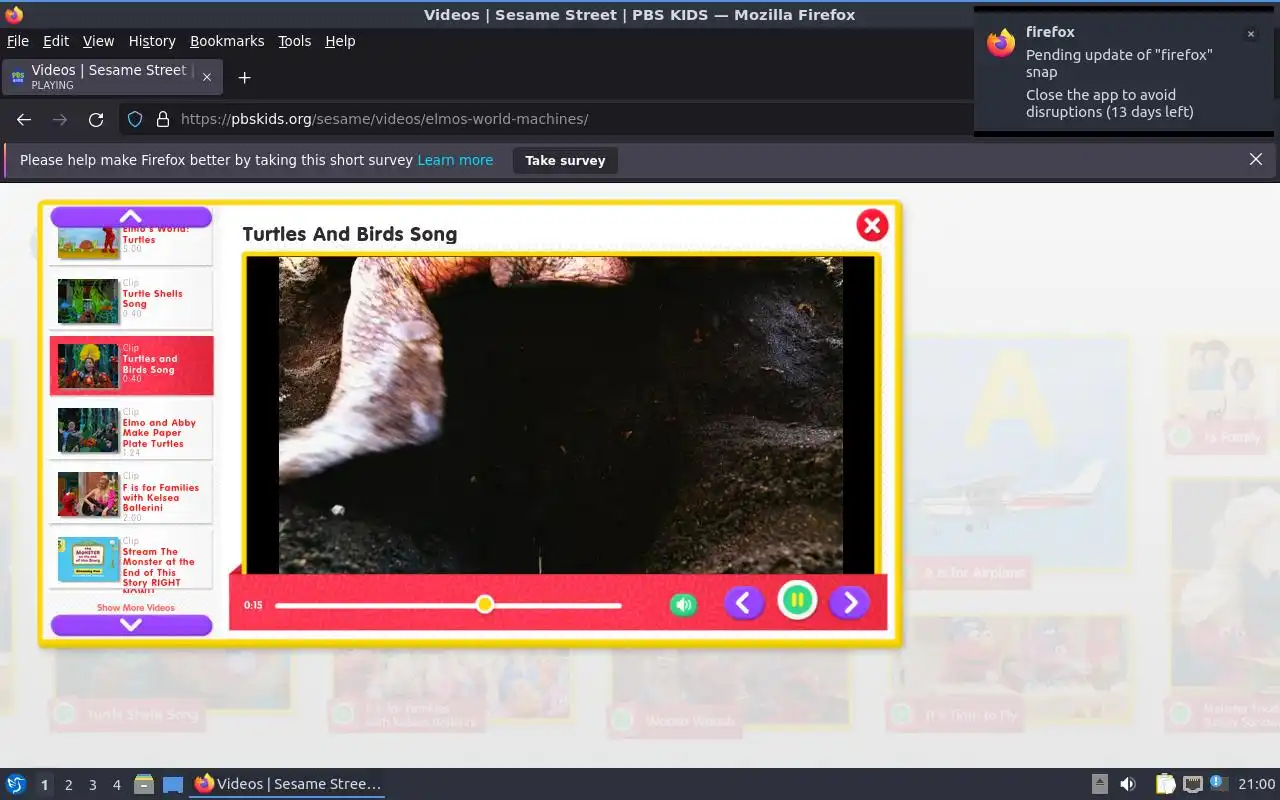Click the forward navigation arrow
The width and height of the screenshot is (1280, 800).
[60, 119]
